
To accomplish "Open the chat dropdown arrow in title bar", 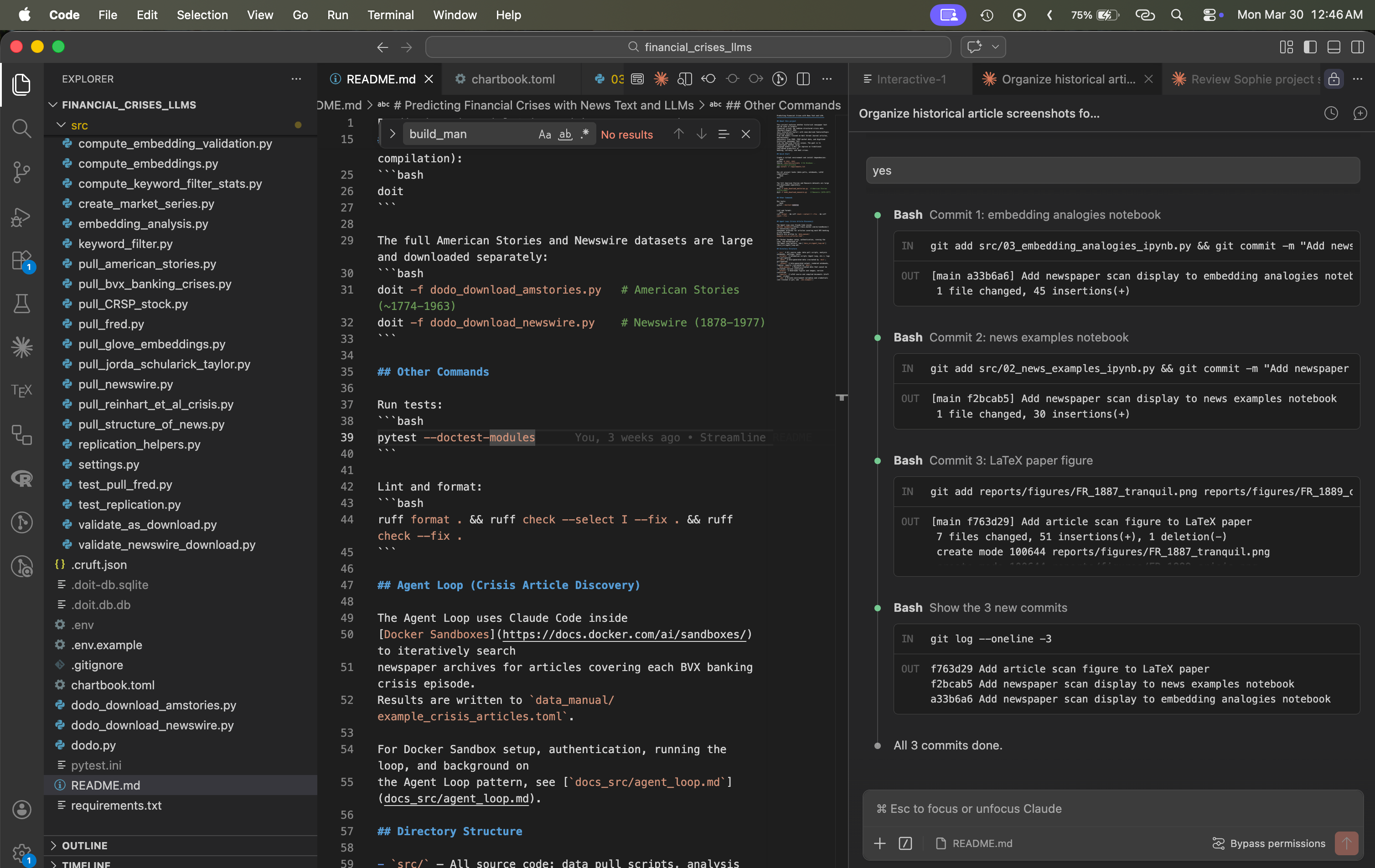I will click(995, 47).
